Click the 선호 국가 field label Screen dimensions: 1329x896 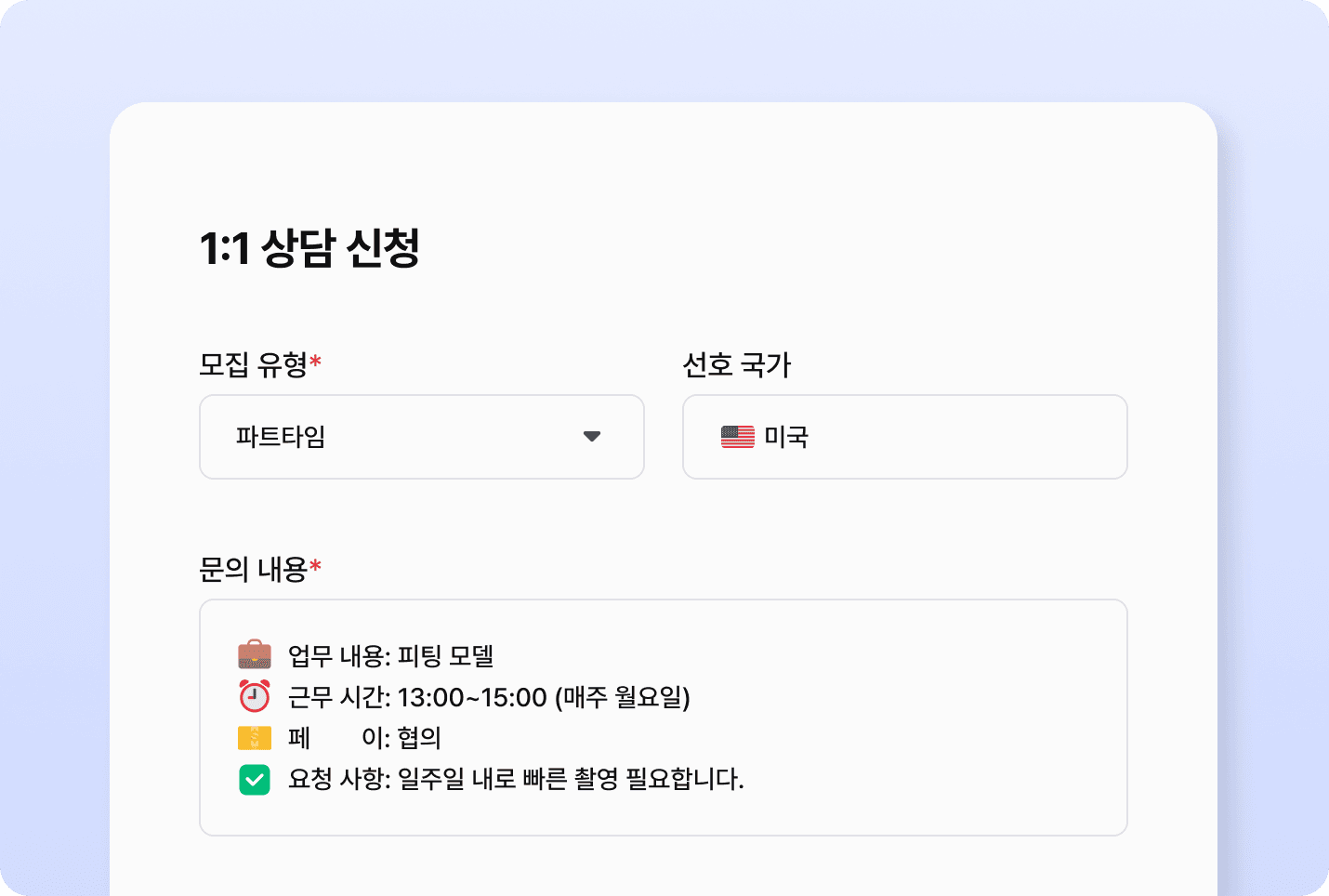coord(737,364)
